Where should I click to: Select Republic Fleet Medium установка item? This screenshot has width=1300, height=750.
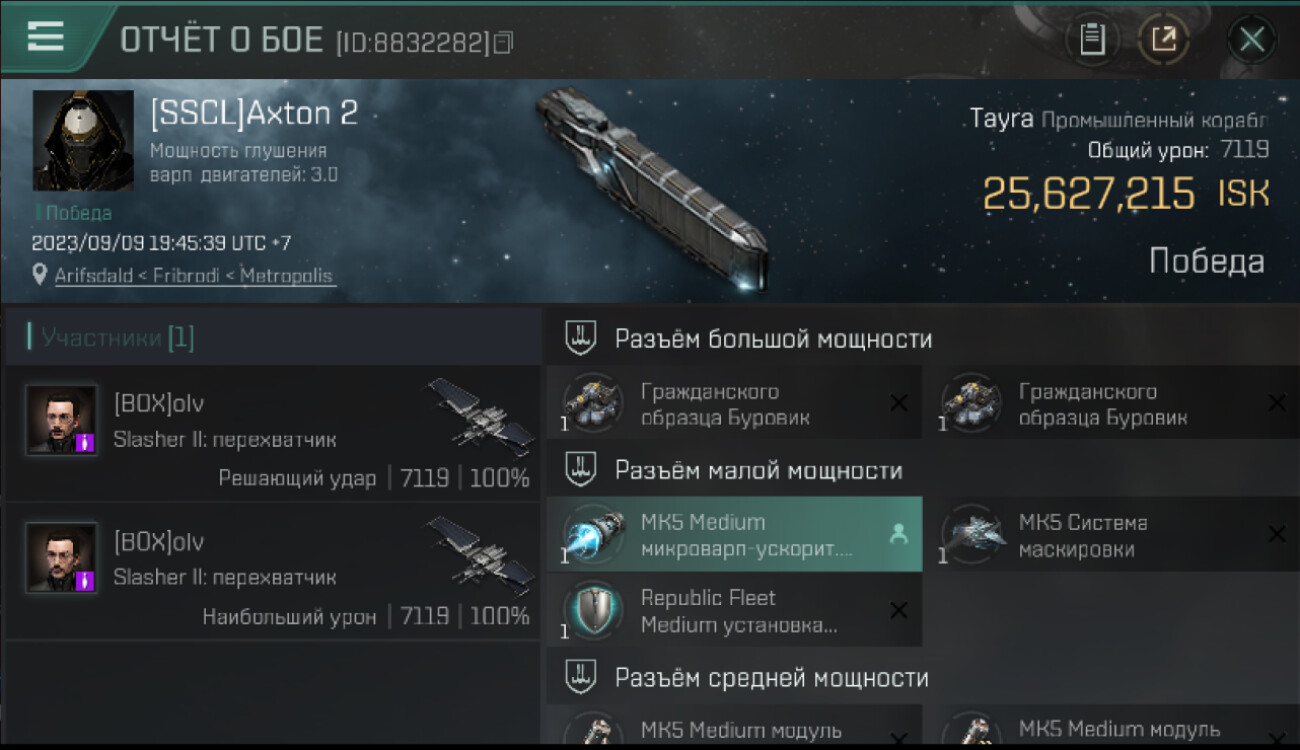point(734,610)
